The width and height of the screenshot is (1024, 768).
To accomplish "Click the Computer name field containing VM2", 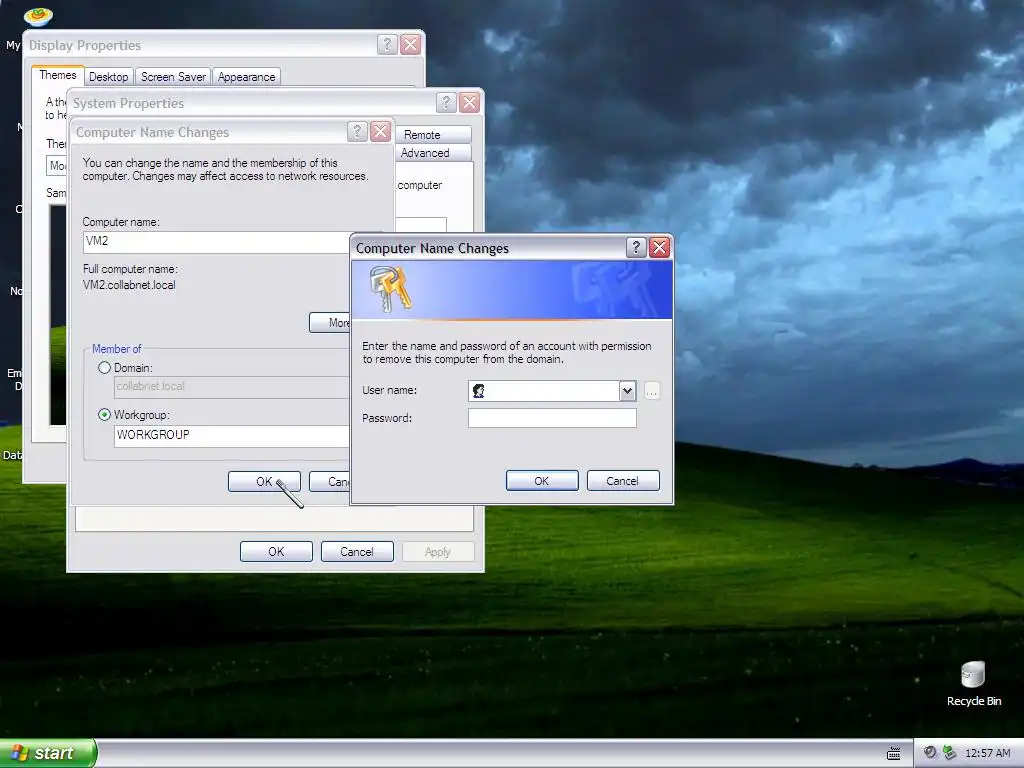I will pos(217,242).
